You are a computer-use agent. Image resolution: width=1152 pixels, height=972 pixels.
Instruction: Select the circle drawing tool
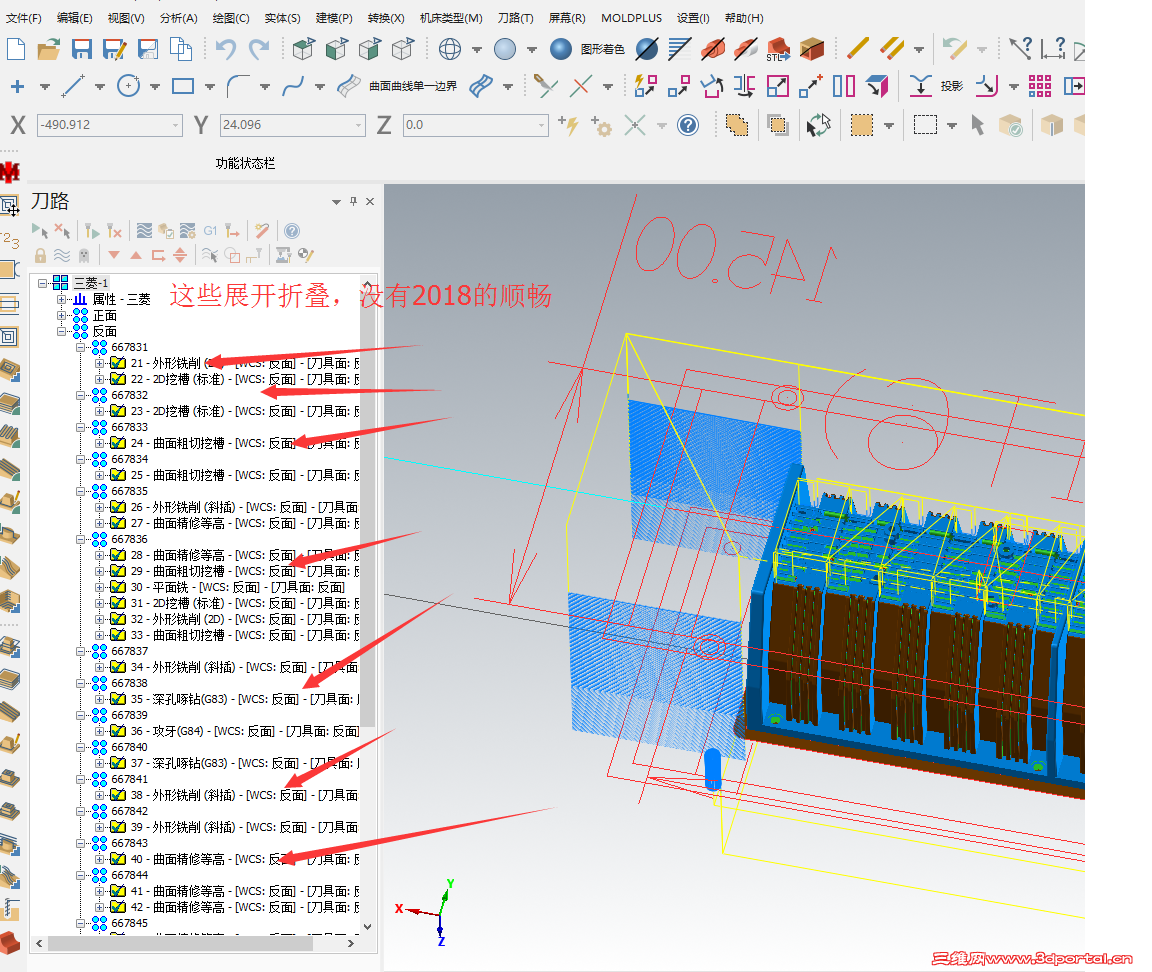point(128,86)
